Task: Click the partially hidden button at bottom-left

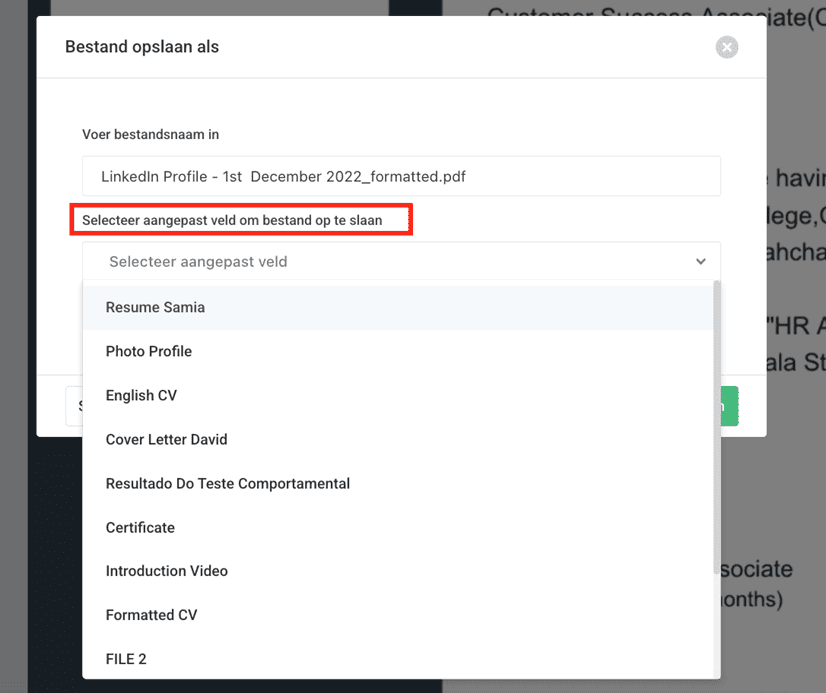Action: 73,406
